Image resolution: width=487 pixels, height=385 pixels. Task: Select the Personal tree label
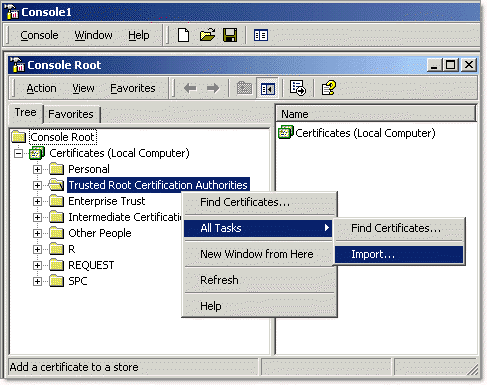click(89, 169)
